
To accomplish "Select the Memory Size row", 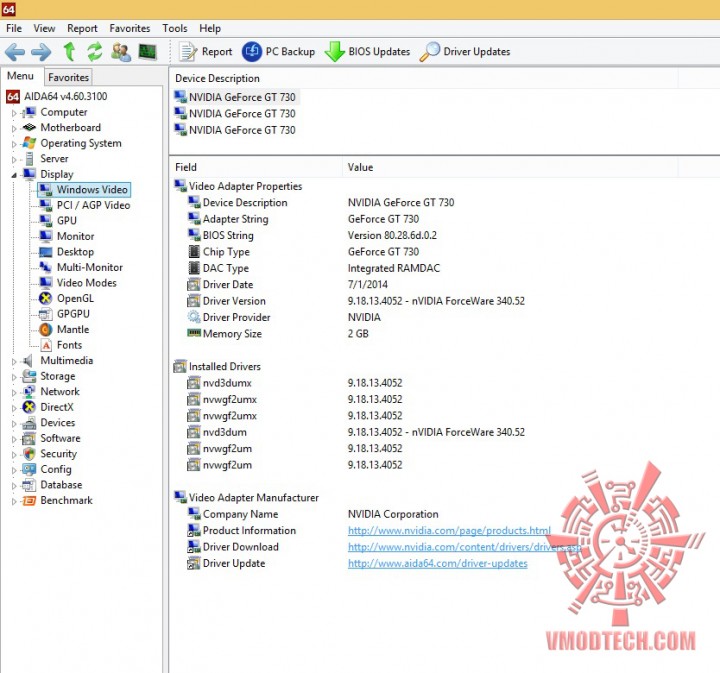I will (278, 334).
